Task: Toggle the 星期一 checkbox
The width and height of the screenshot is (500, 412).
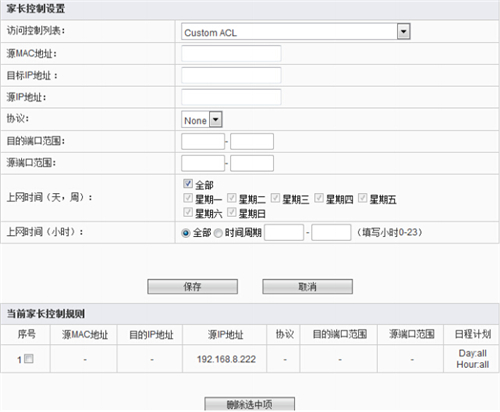Action: [x=188, y=198]
